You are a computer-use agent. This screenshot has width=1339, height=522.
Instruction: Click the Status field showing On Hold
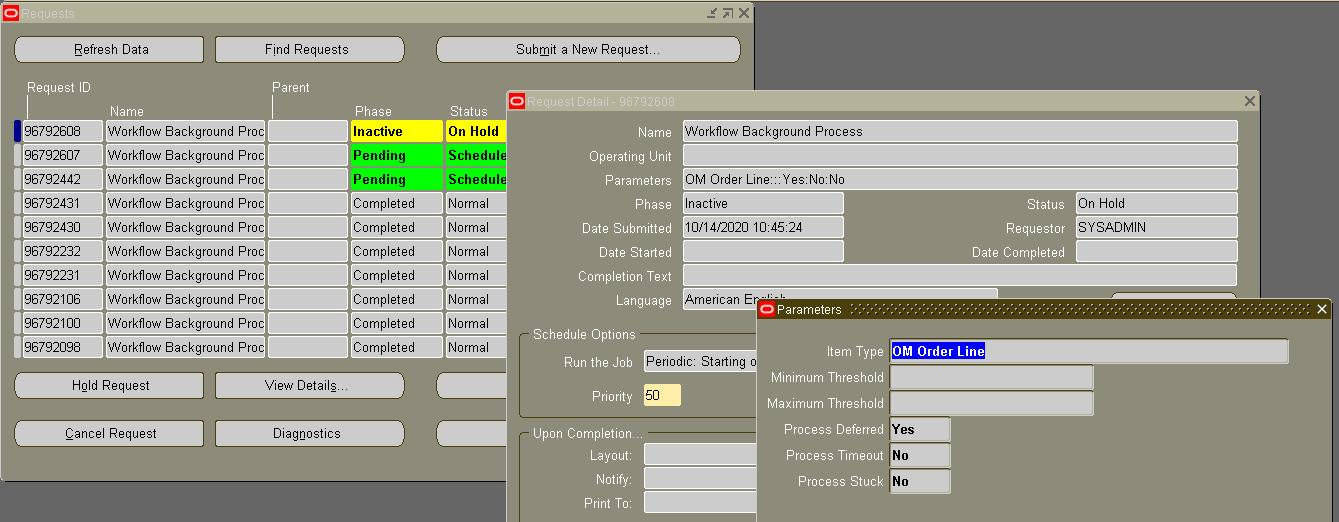click(1156, 203)
